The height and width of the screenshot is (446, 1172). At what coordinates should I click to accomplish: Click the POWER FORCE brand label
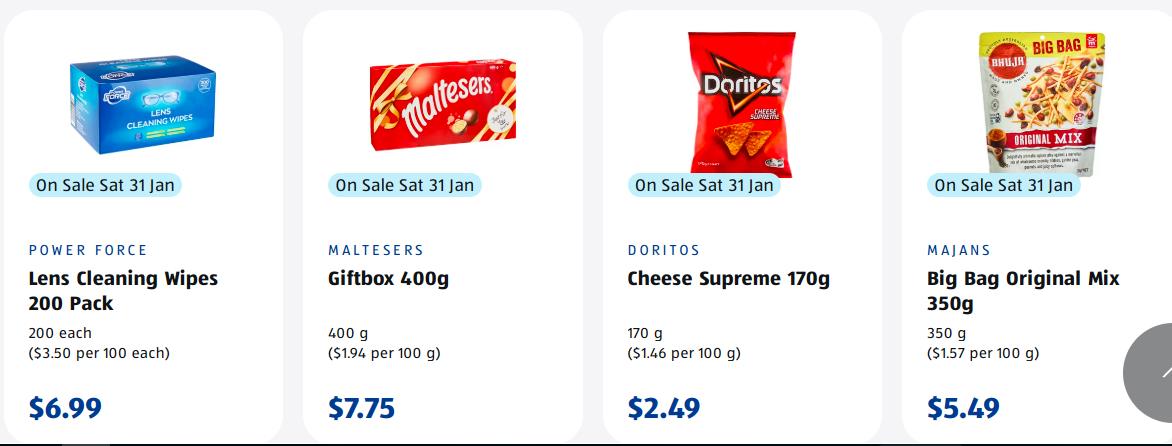coord(88,250)
